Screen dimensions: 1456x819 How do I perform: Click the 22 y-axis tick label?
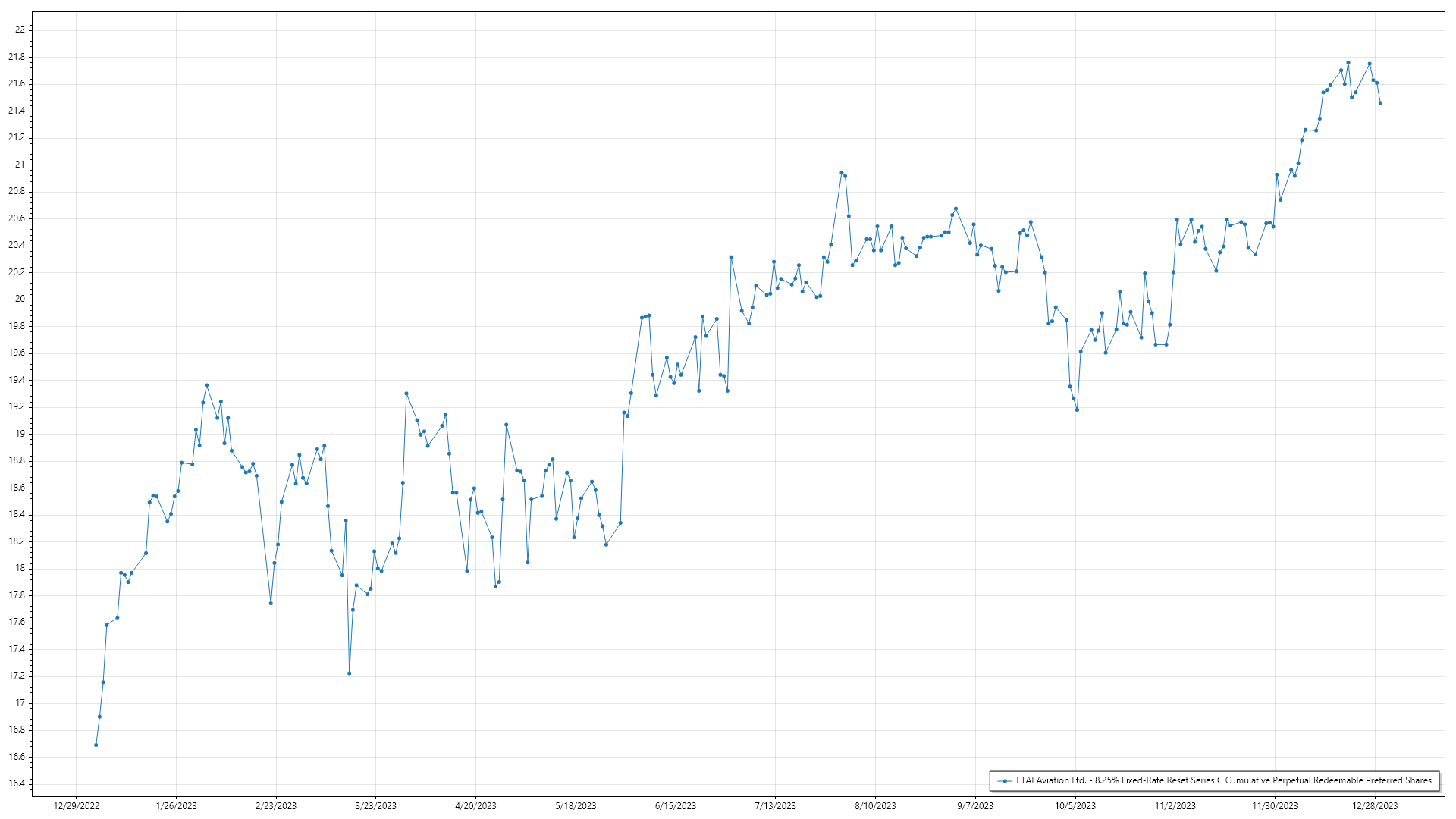point(20,30)
